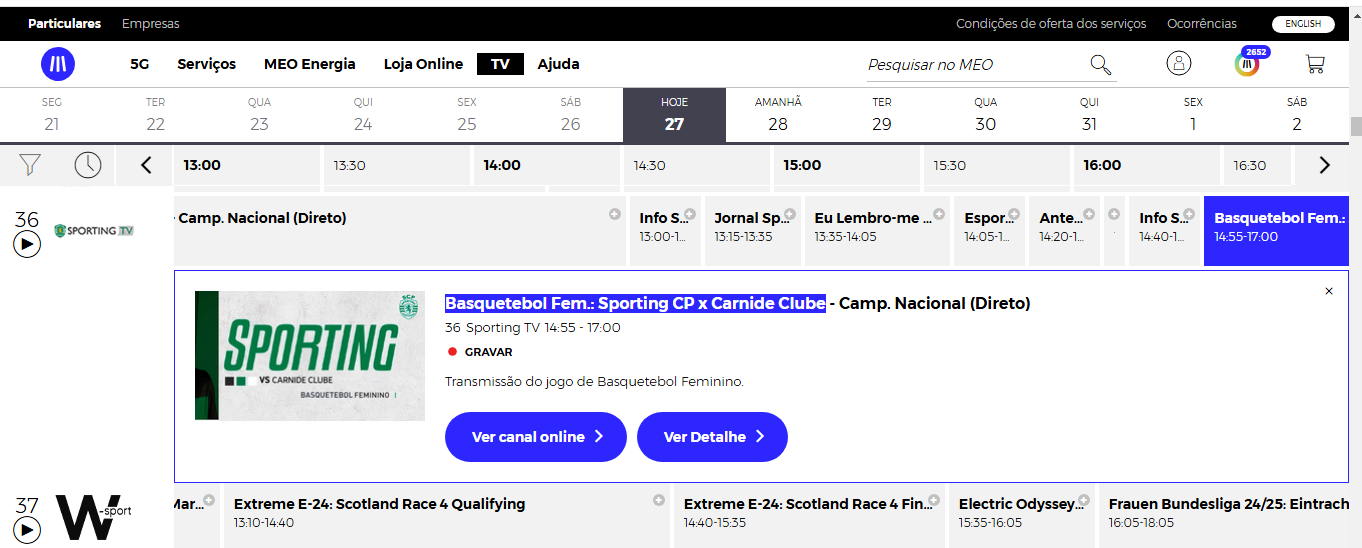Select day QUA 23
This screenshot has width=1362, height=548.
coord(259,115)
